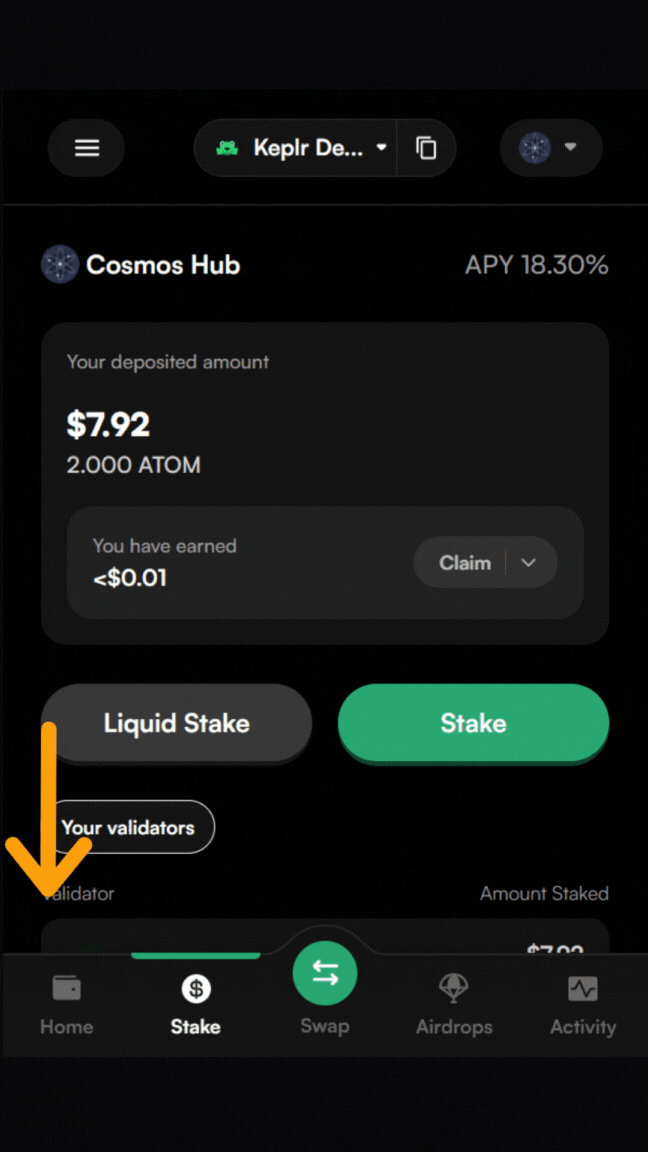This screenshot has height=1152, width=648.
Task: Select the Your validators filter chip
Action: [128, 827]
